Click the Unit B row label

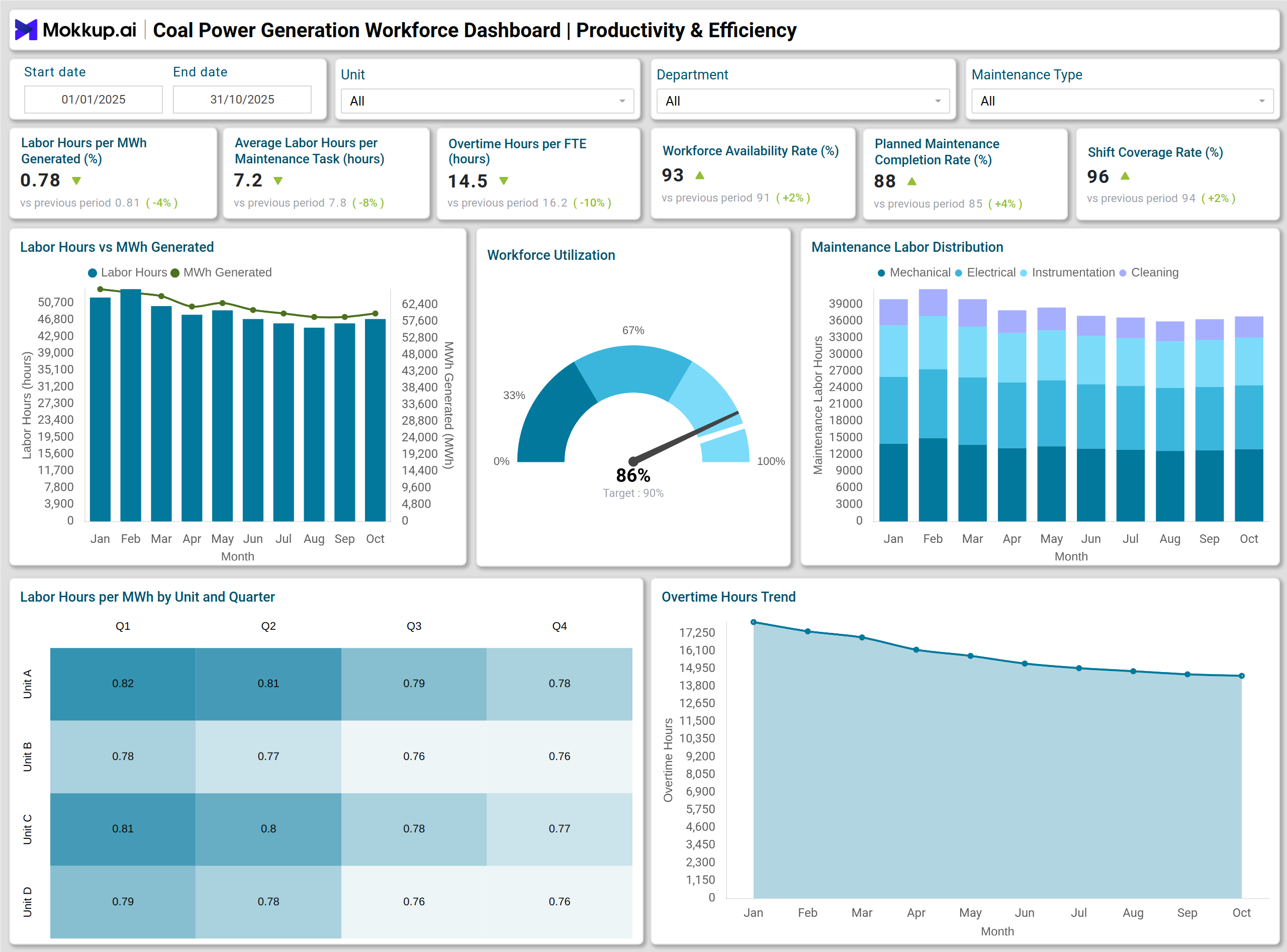pos(27,756)
